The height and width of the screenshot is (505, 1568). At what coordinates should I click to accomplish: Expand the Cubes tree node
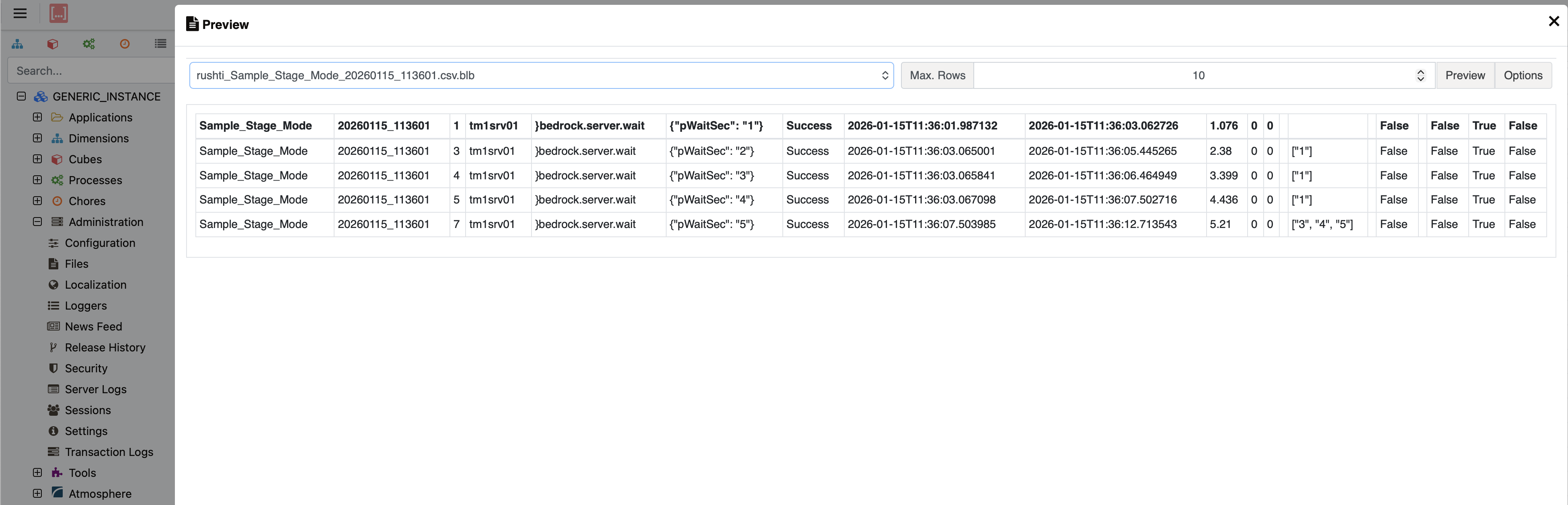pos(37,159)
